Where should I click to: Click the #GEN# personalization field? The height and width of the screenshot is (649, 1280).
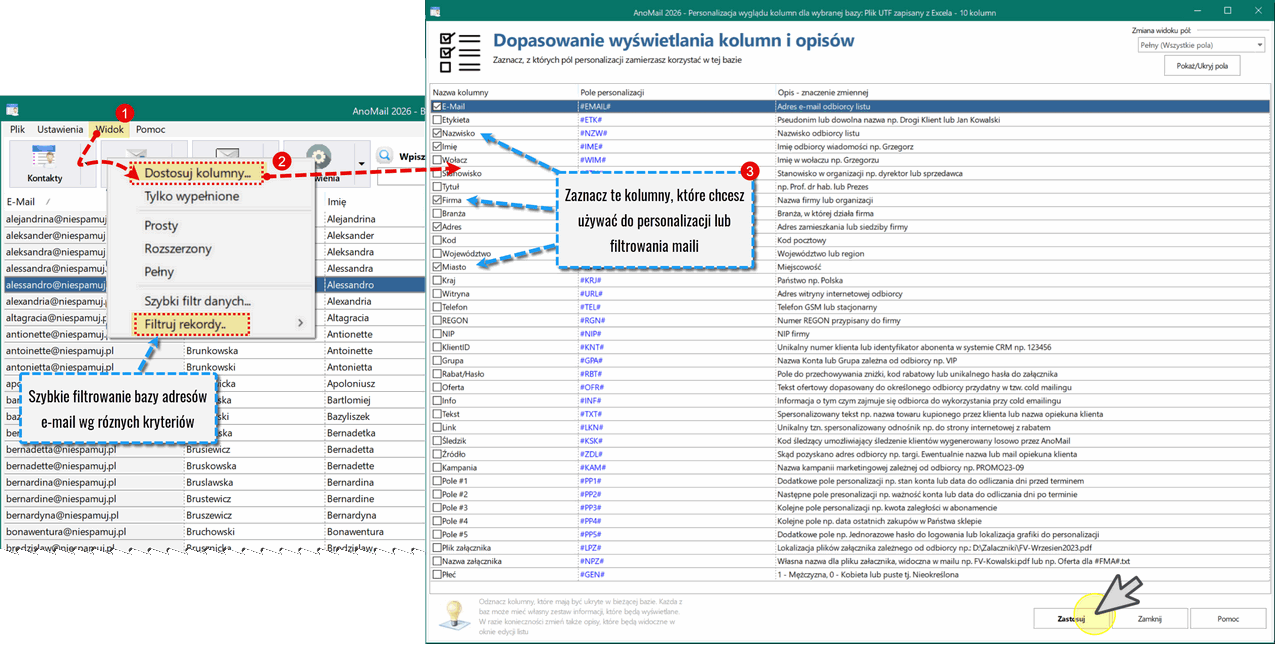pos(592,575)
